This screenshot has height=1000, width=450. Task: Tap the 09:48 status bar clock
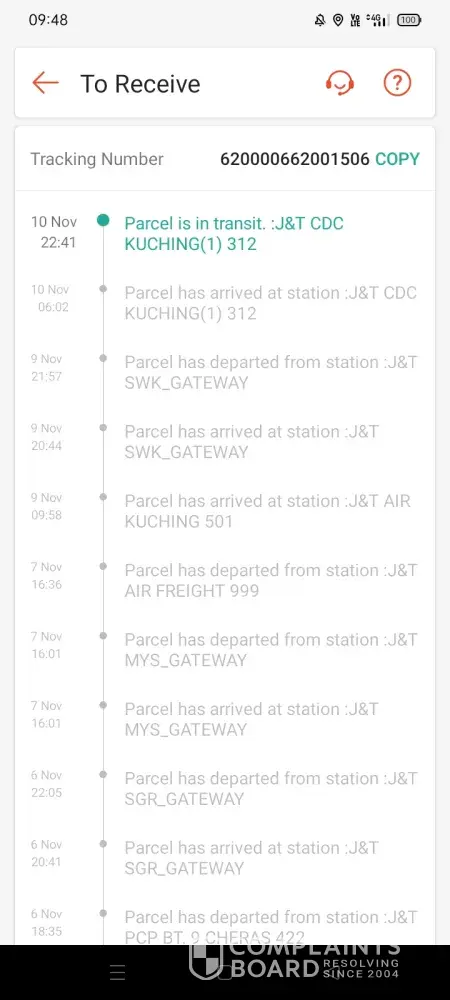coord(48,20)
